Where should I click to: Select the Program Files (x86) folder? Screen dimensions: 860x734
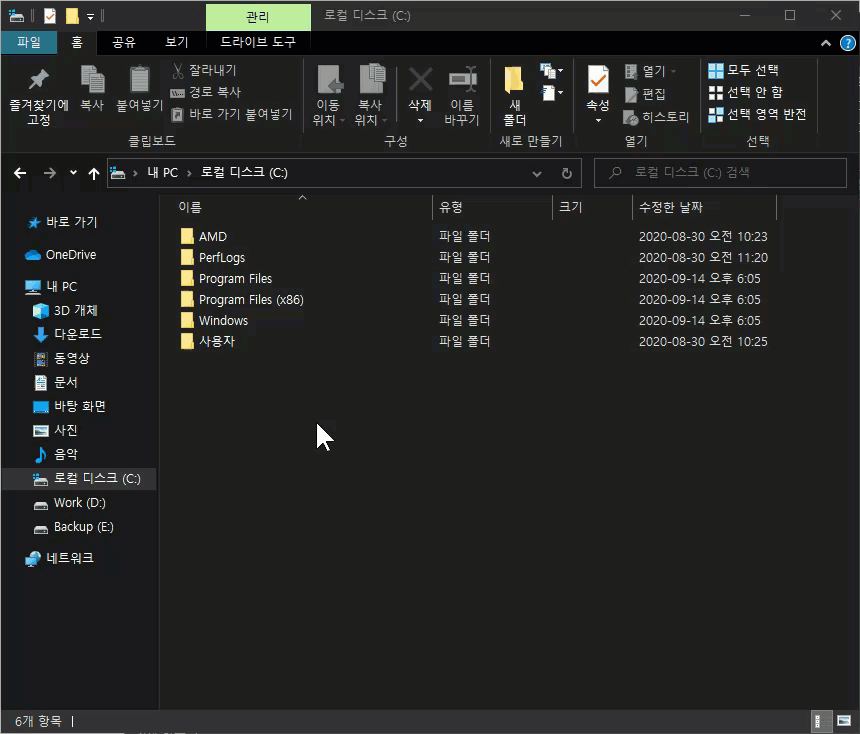(x=242, y=300)
